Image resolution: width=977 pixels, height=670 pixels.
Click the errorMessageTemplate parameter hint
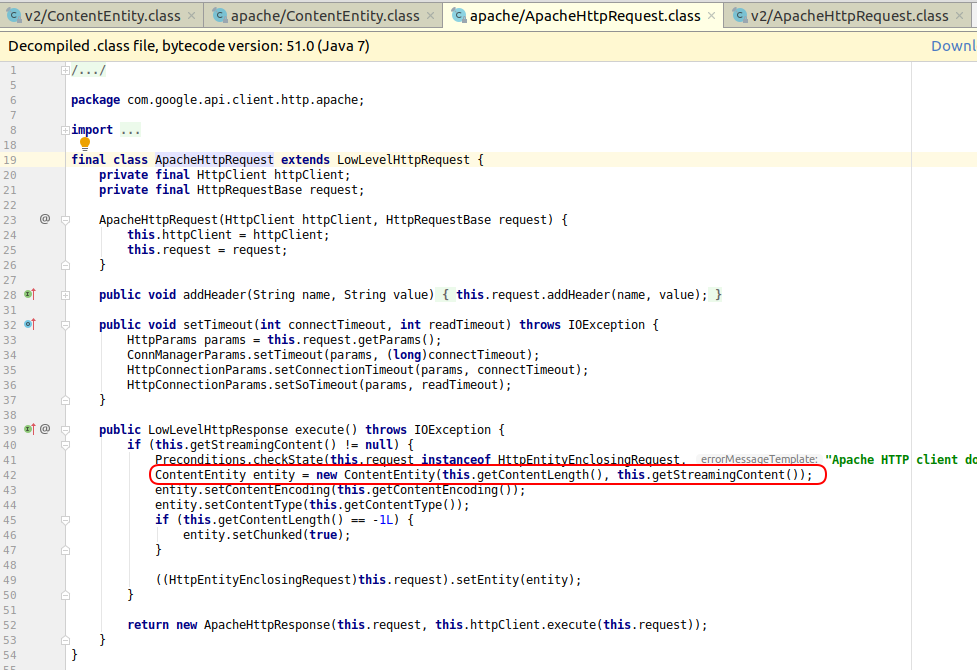(x=759, y=459)
